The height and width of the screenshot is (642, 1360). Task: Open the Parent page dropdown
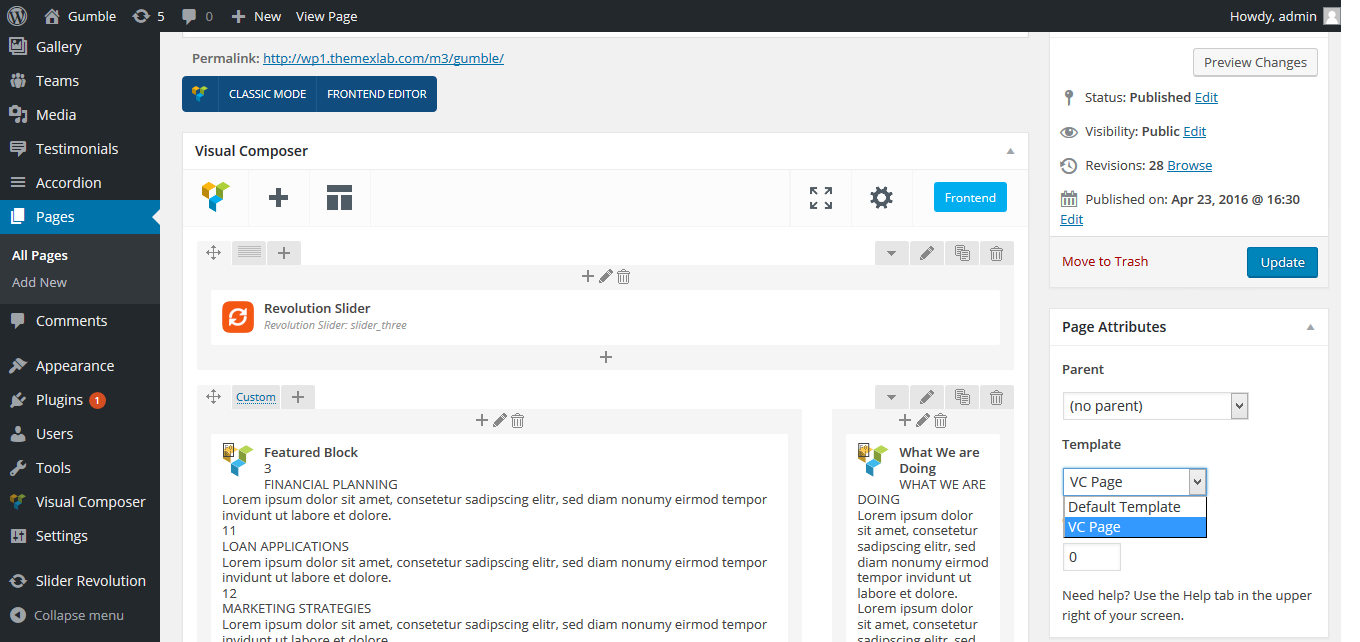tap(1155, 406)
